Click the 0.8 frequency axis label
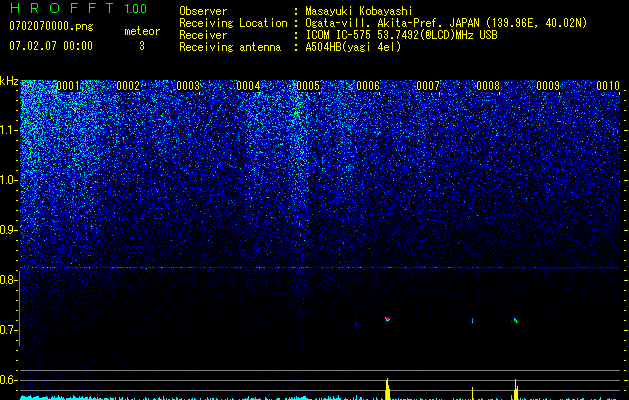The image size is (629, 400). click(7, 280)
